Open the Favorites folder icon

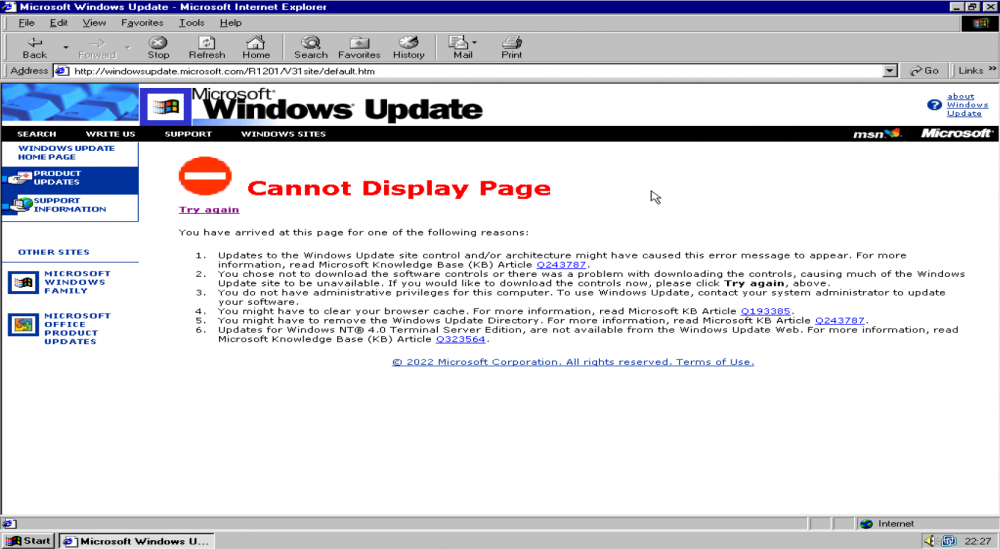click(358, 43)
